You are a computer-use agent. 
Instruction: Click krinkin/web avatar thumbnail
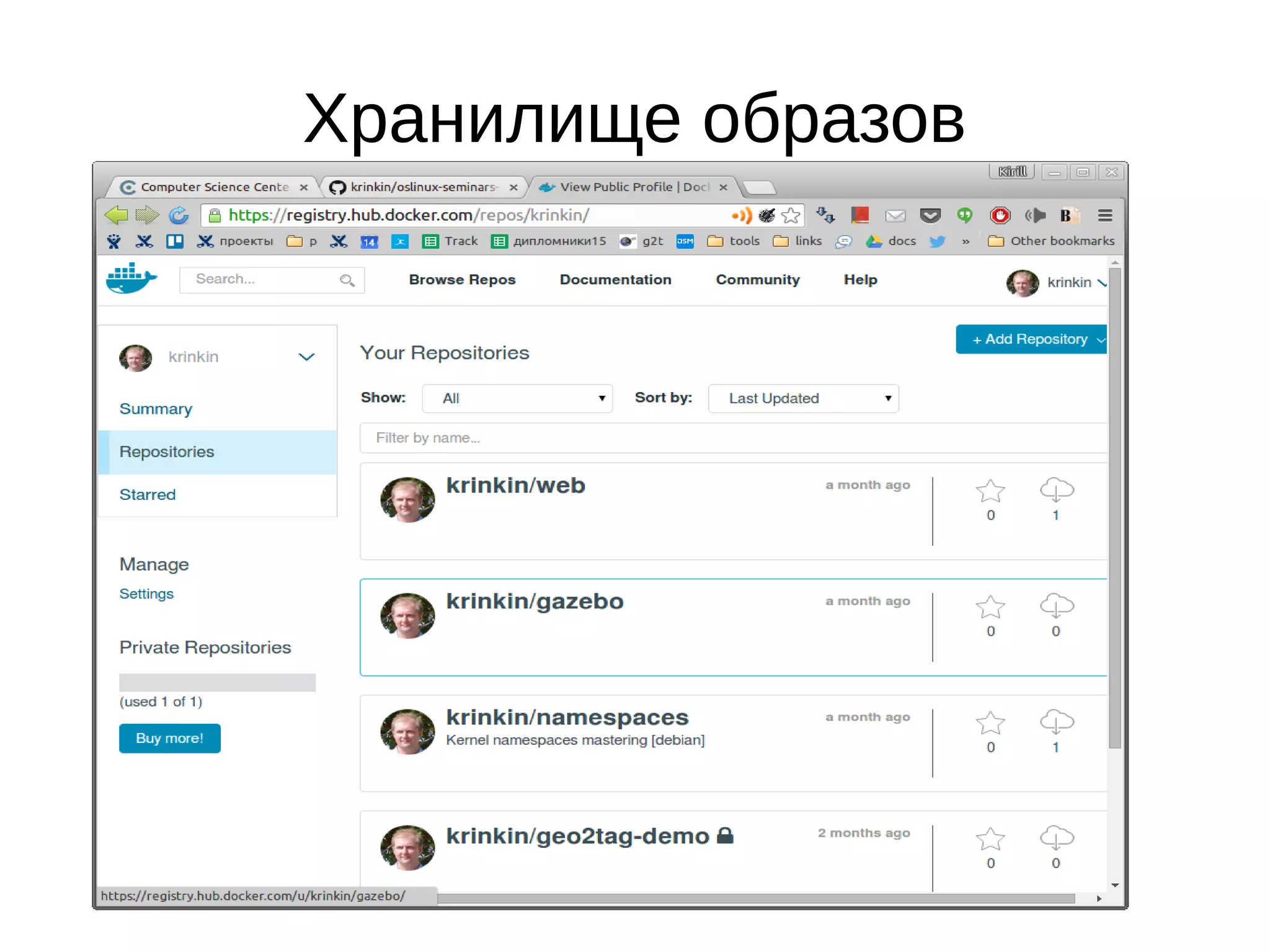tap(407, 499)
